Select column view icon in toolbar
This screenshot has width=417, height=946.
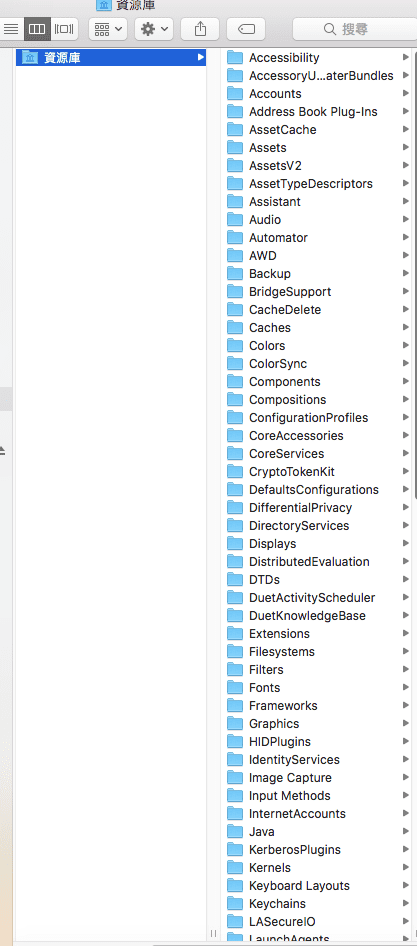pos(37,28)
